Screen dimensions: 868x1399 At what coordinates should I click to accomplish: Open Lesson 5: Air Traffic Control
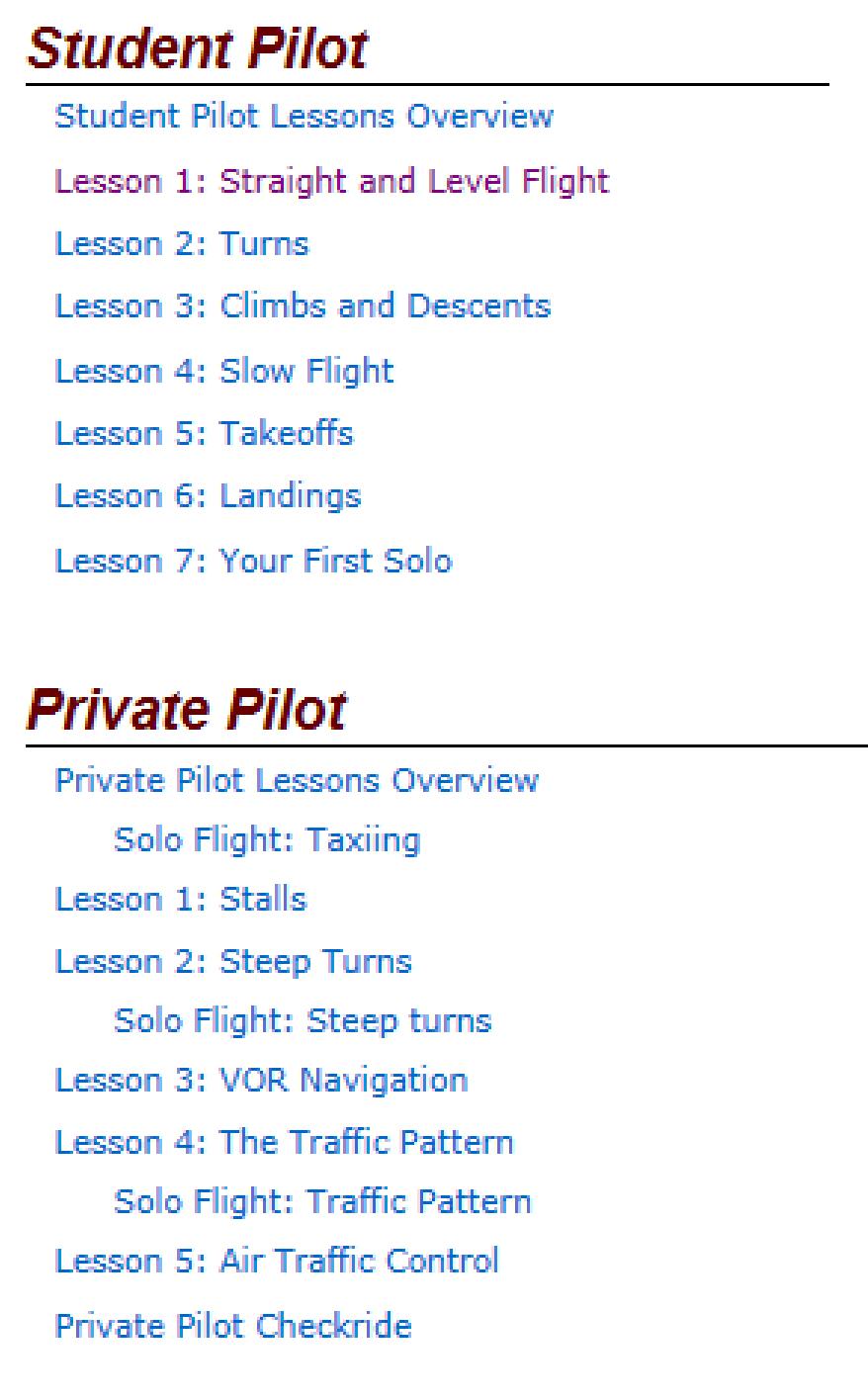[277, 1261]
